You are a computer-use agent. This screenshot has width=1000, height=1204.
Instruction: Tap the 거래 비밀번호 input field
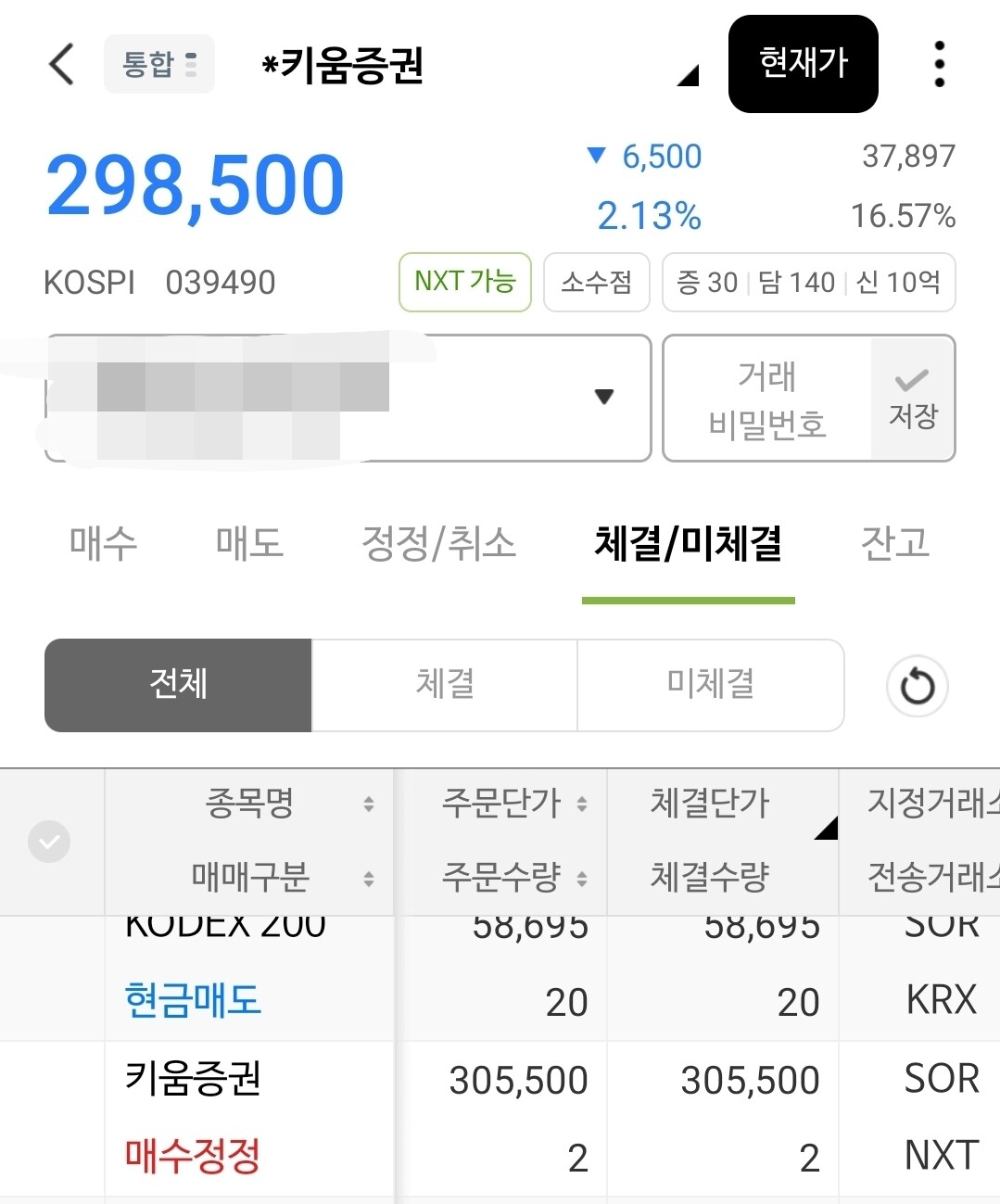(x=766, y=399)
